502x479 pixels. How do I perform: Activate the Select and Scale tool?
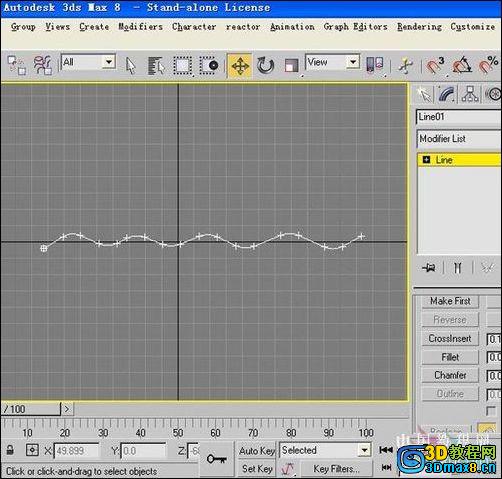pyautogui.click(x=292, y=65)
